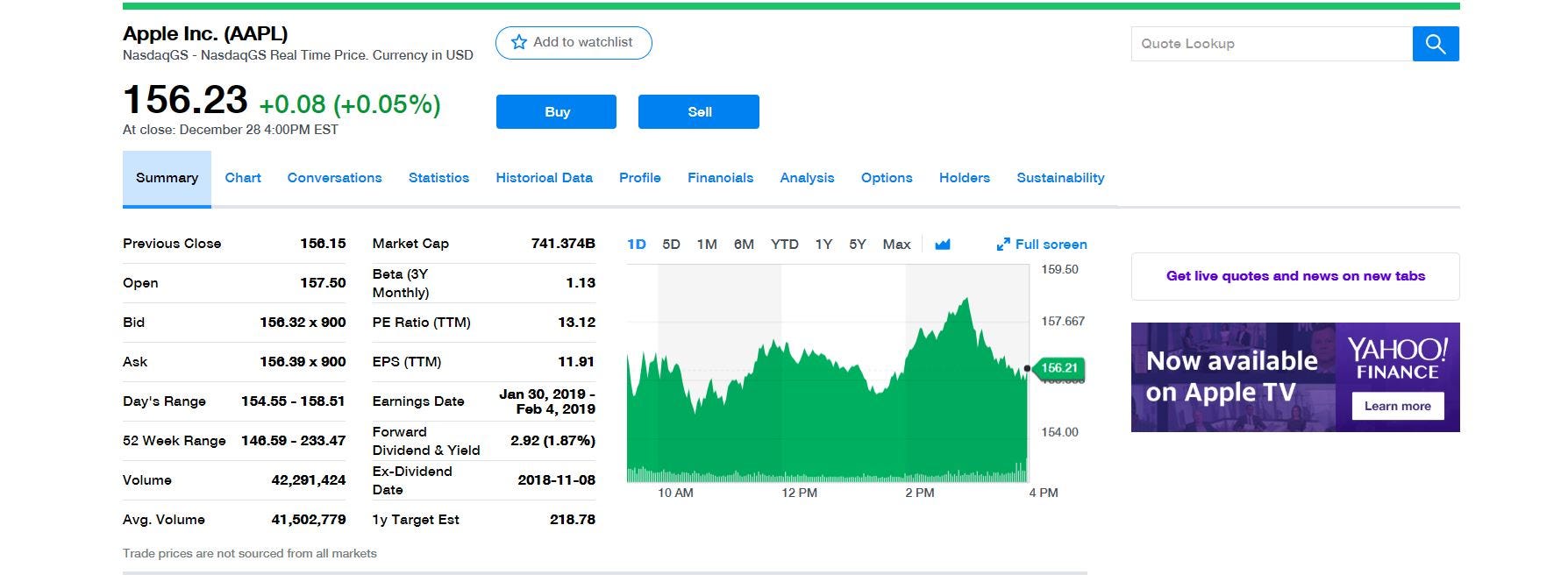Click 'Trade prices are not sourced' disclaimer
1568x582 pixels.
point(250,553)
